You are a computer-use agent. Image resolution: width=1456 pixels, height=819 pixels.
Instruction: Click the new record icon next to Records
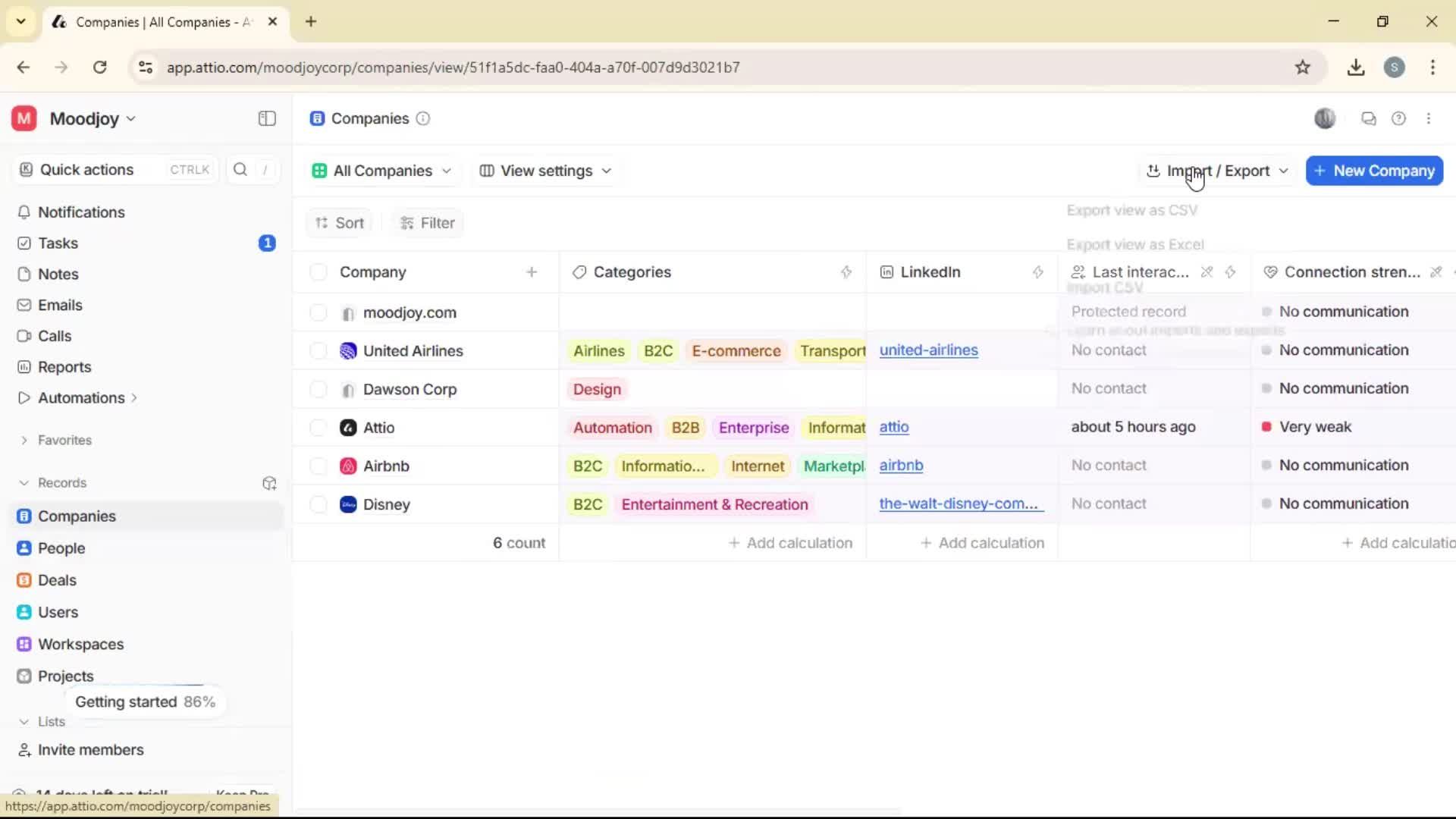point(269,483)
